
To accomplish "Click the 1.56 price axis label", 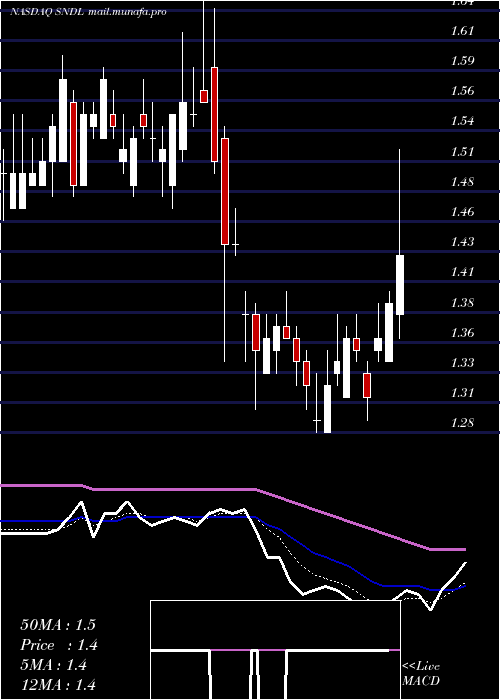I will (x=462, y=91).
